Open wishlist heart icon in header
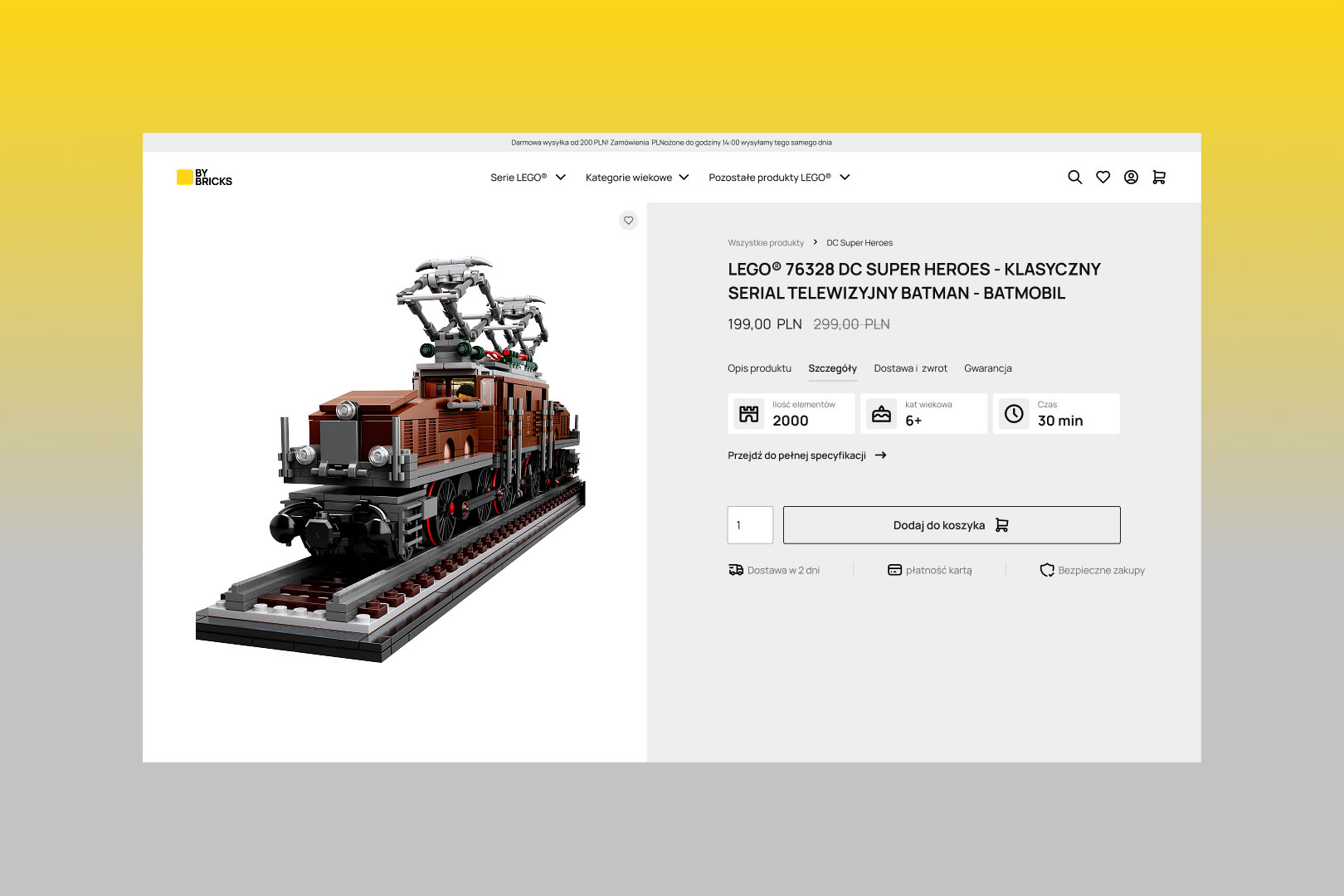Image resolution: width=1344 pixels, height=896 pixels. [1103, 177]
